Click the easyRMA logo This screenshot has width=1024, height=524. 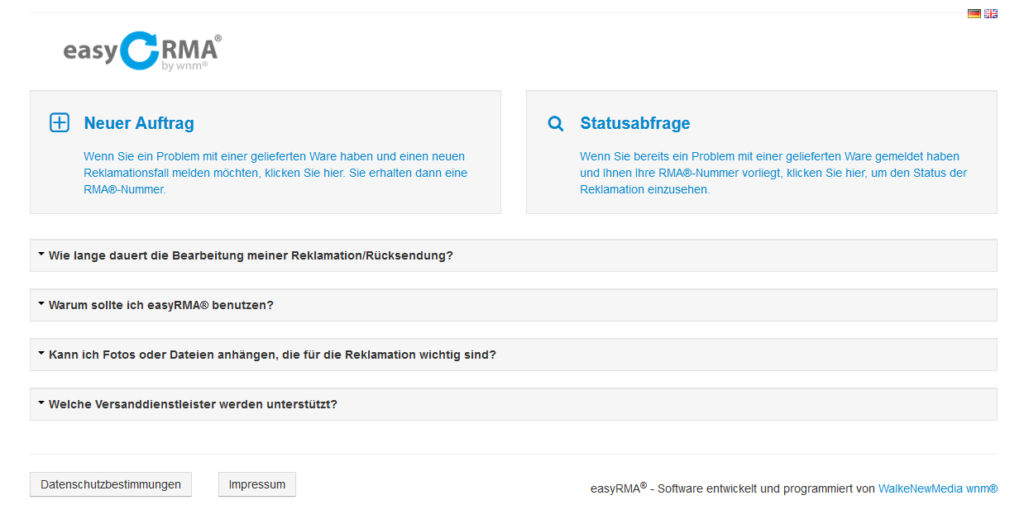pyautogui.click(x=142, y=51)
